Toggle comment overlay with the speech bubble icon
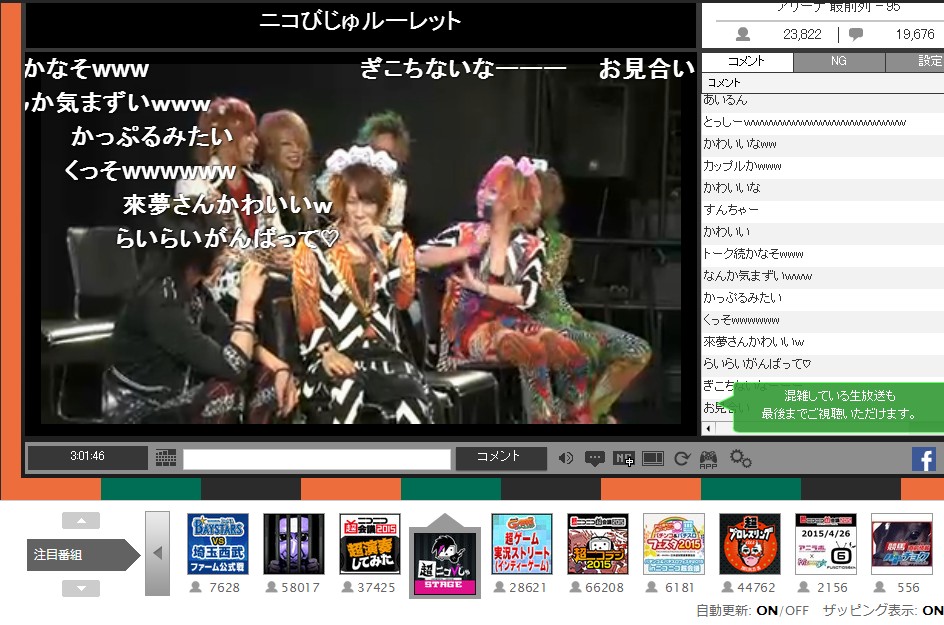Screen dimensions: 944x625 (x=595, y=459)
